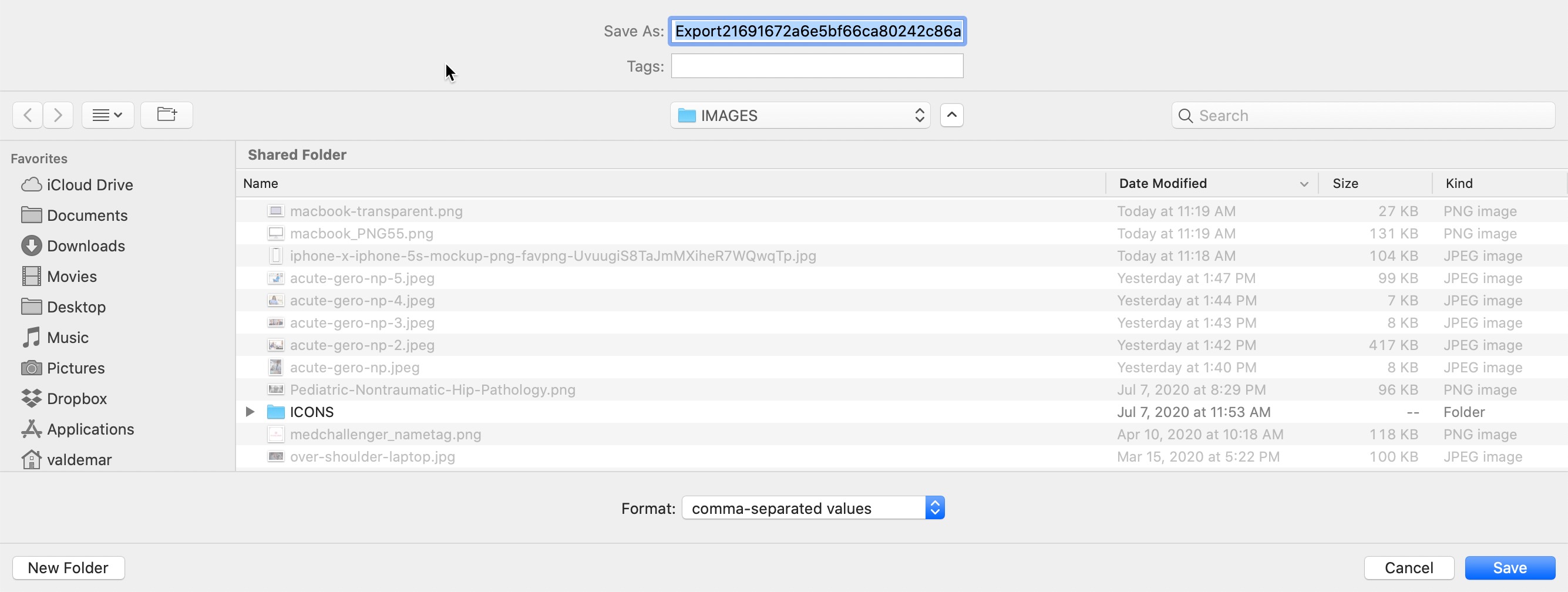This screenshot has width=1568, height=592.
Task: Go back using the left chevron button
Action: coord(28,115)
